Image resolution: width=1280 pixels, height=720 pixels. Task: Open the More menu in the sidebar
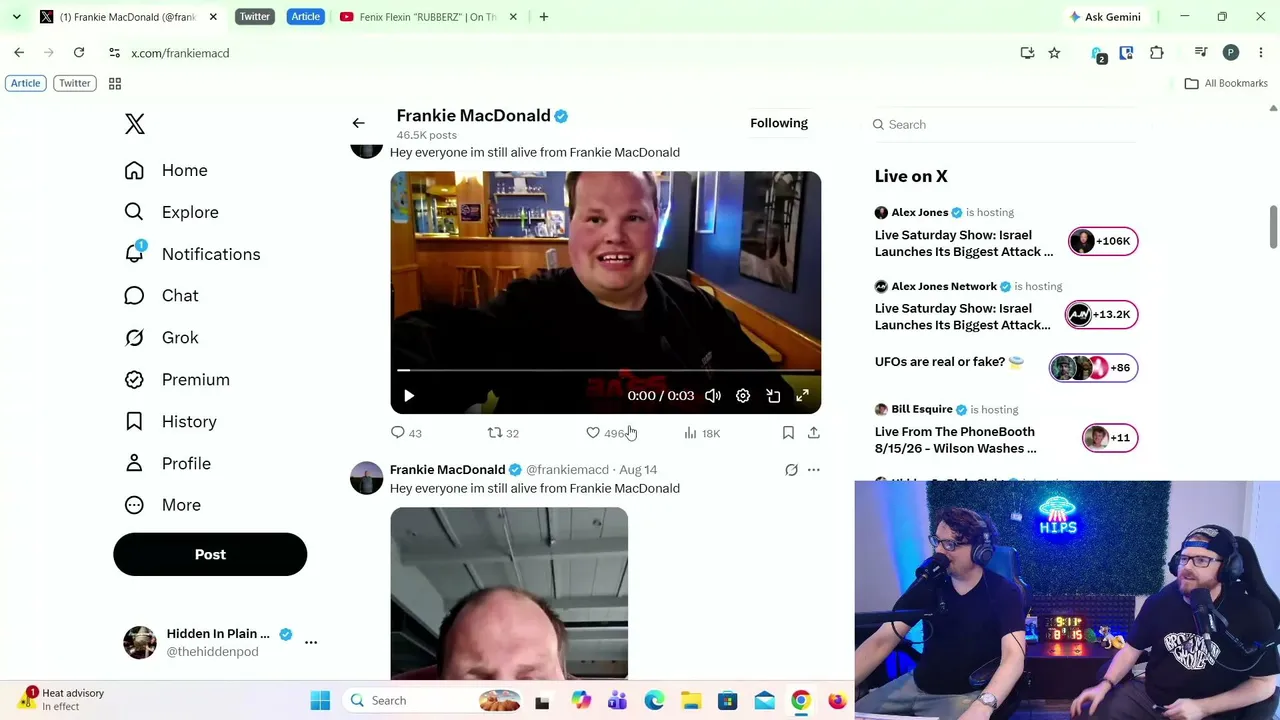161,505
